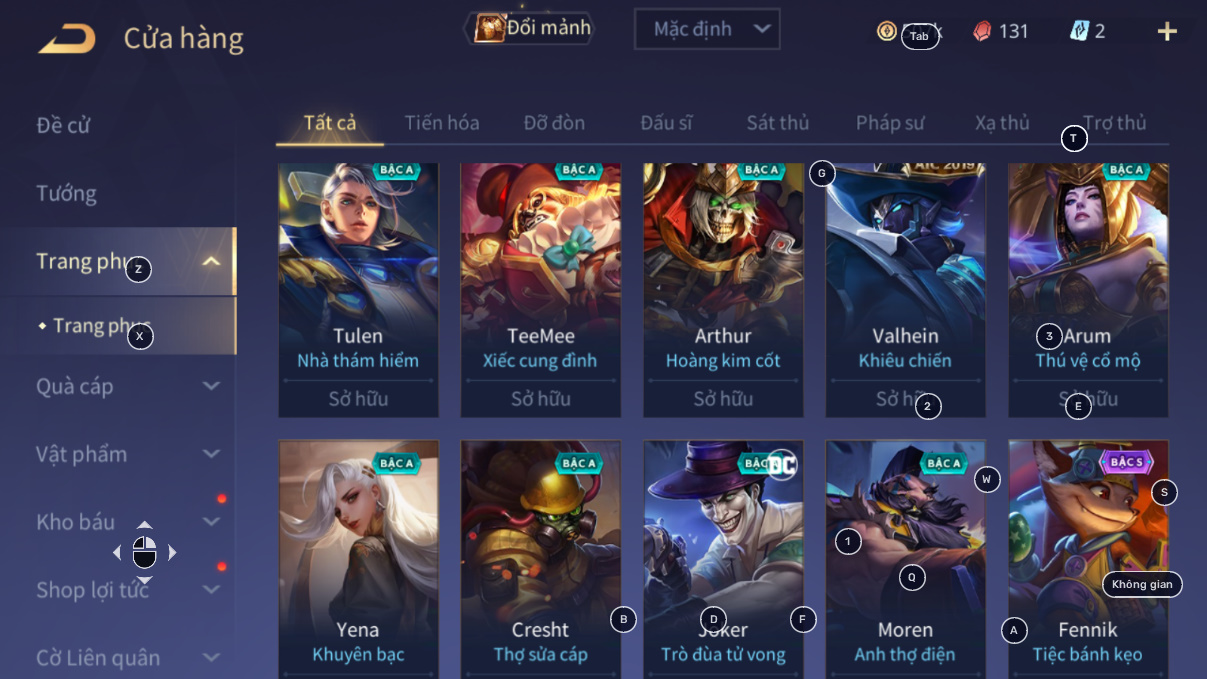The width and height of the screenshot is (1207, 679).
Task: Open the Arthur Hoàng kim cốt skin card
Action: point(723,290)
